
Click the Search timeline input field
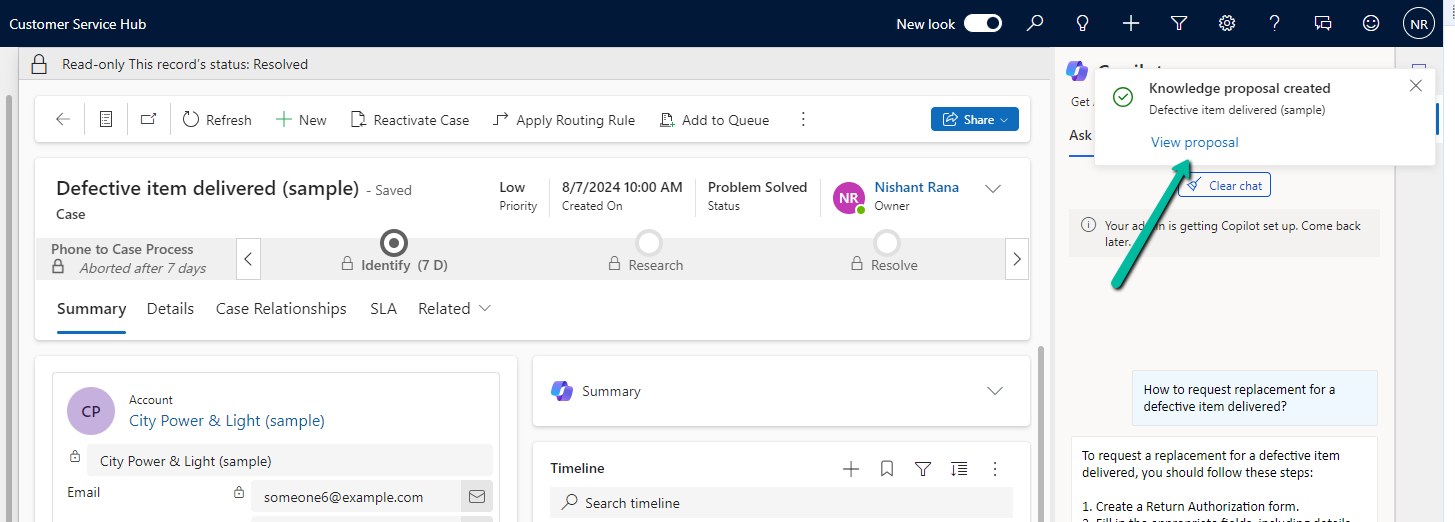tap(780, 503)
